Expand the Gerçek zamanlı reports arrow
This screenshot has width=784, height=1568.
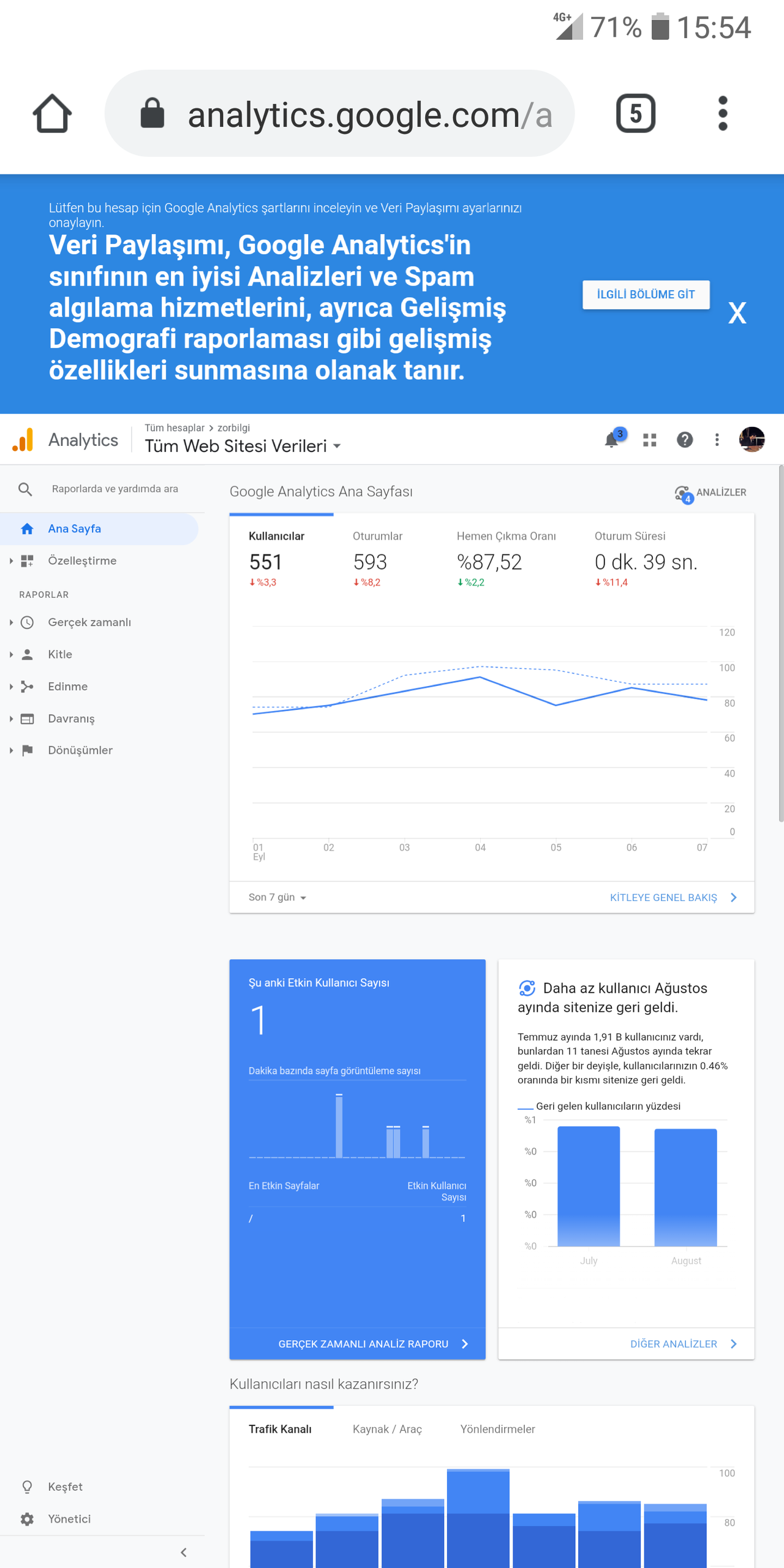[x=11, y=622]
